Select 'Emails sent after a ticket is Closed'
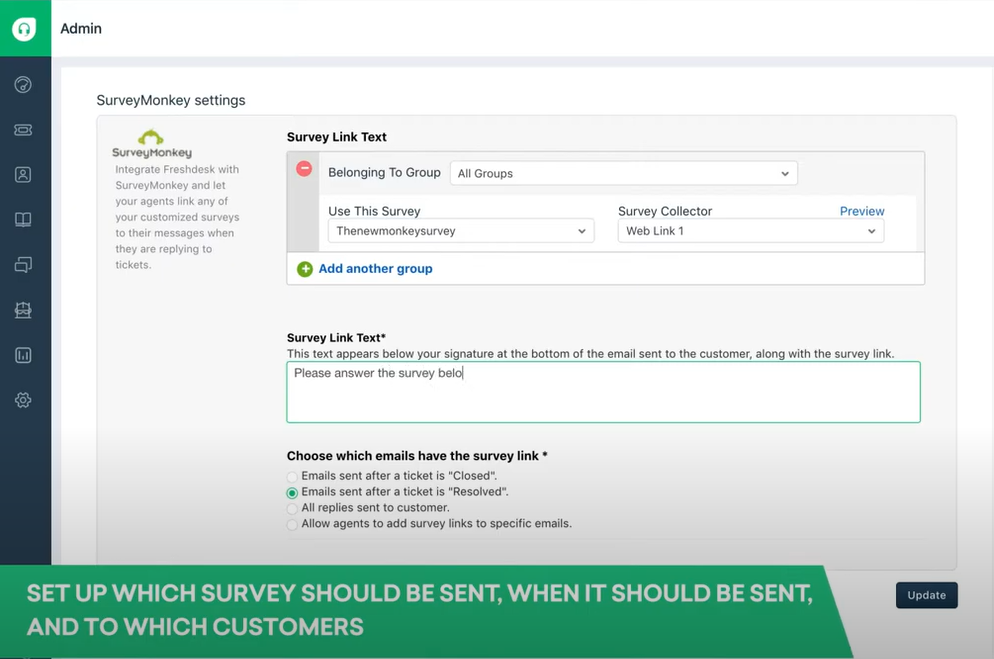 [292, 477]
